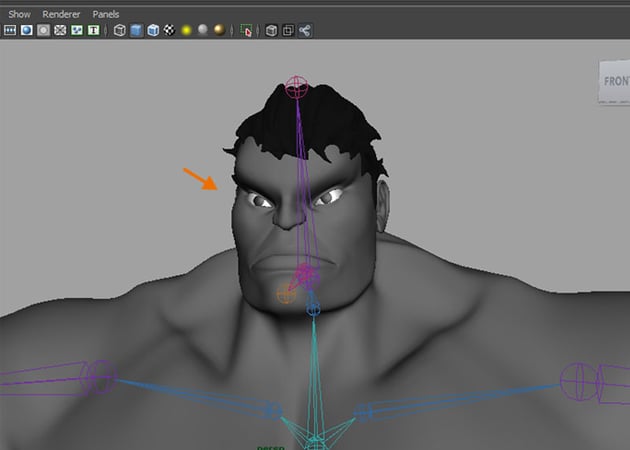Toggle X-ray active components icon
This screenshot has height=450, width=630.
pos(288,30)
